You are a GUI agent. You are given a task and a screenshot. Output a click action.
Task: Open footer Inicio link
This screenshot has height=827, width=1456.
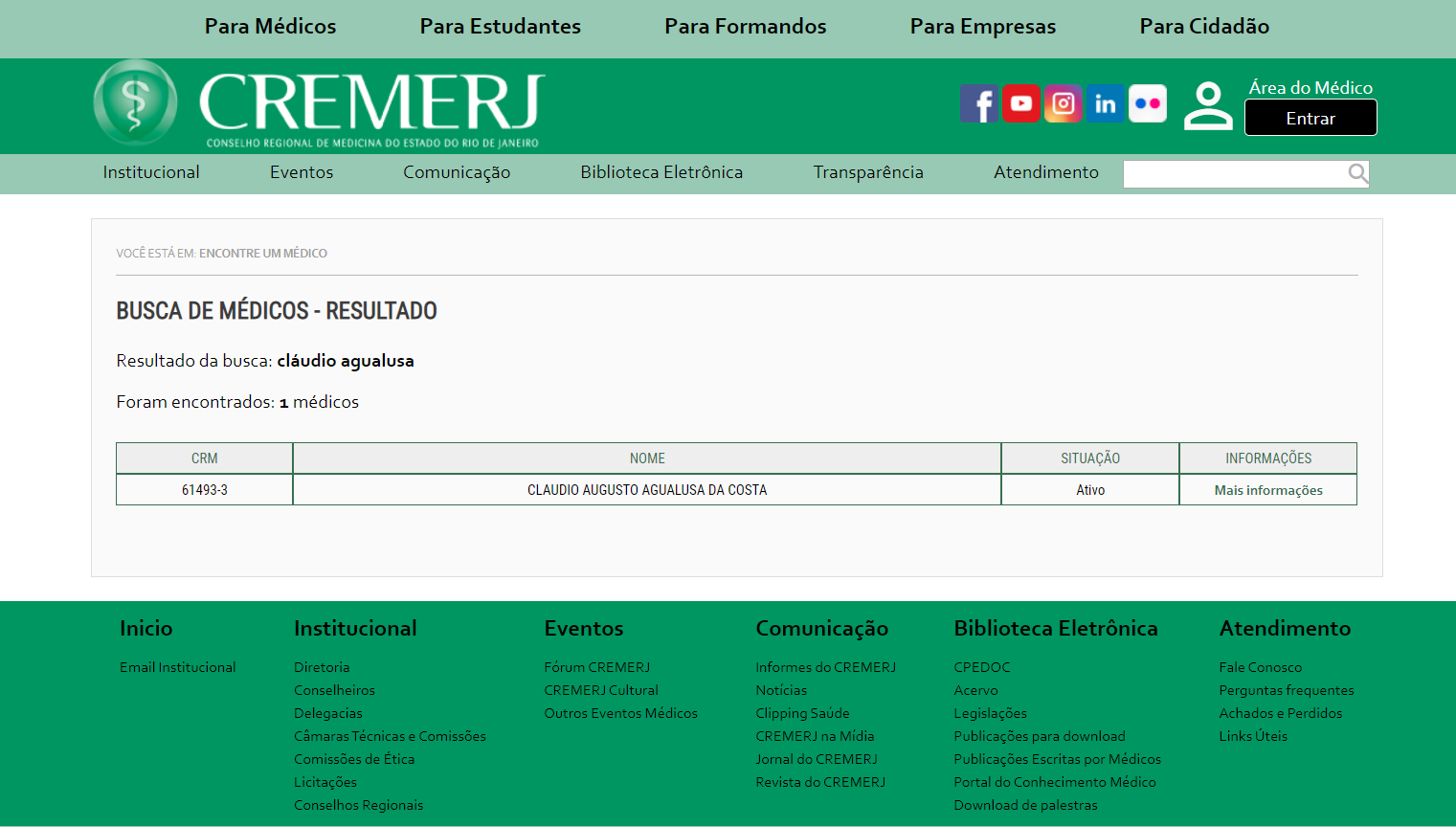point(146,629)
